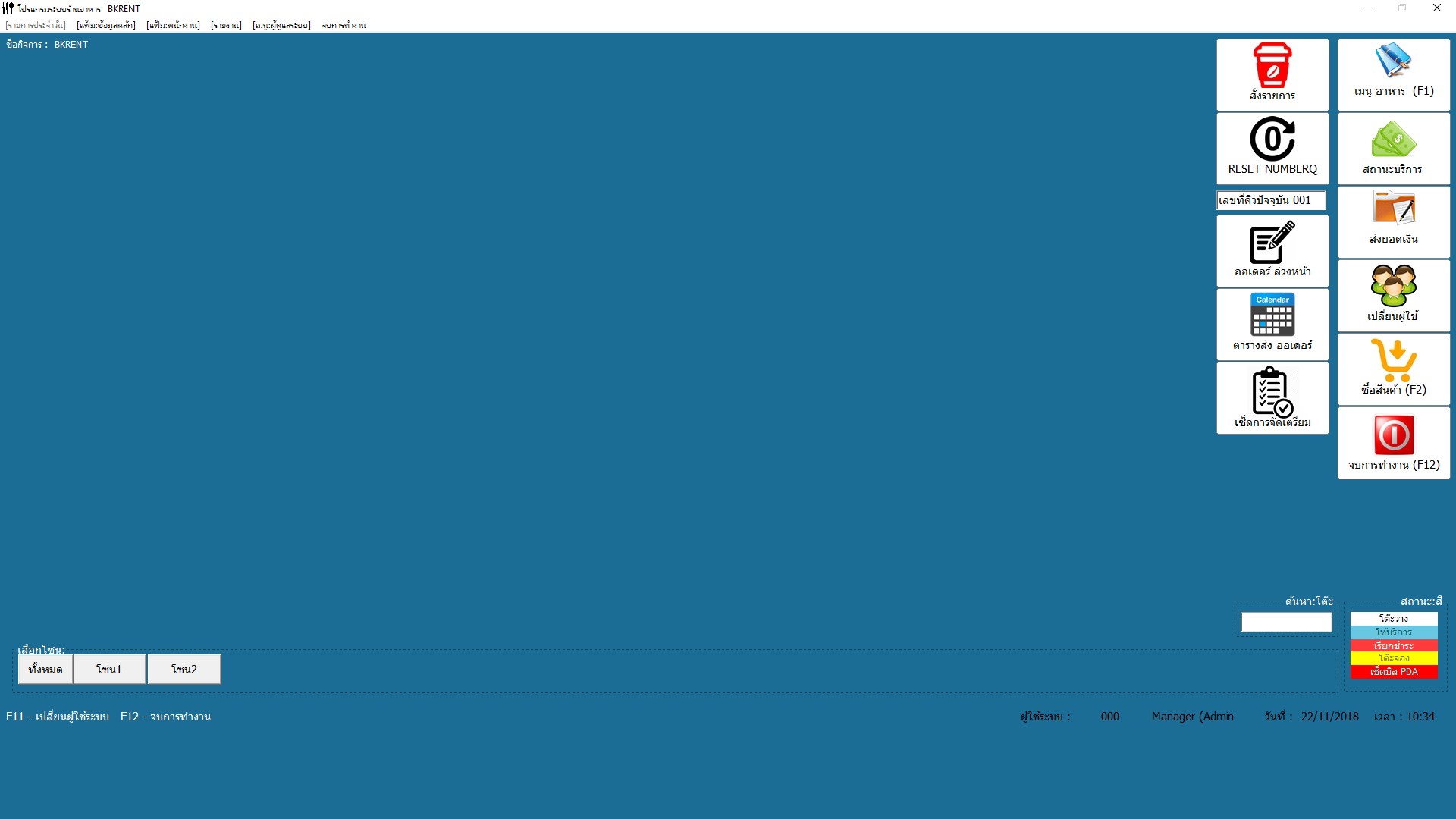This screenshot has width=1456, height=819.
Task: Close the BKRENT window
Action: pyautogui.click(x=1436, y=8)
